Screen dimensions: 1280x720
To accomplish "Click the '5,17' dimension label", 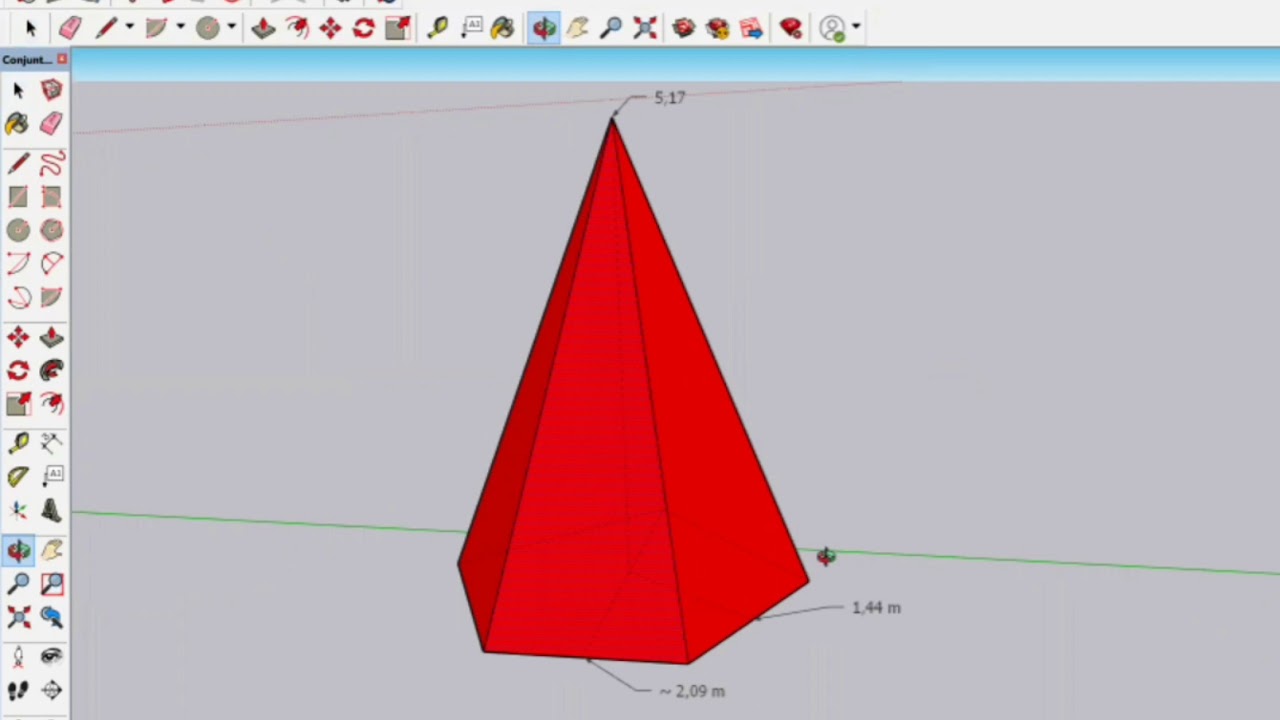I will pyautogui.click(x=670, y=97).
